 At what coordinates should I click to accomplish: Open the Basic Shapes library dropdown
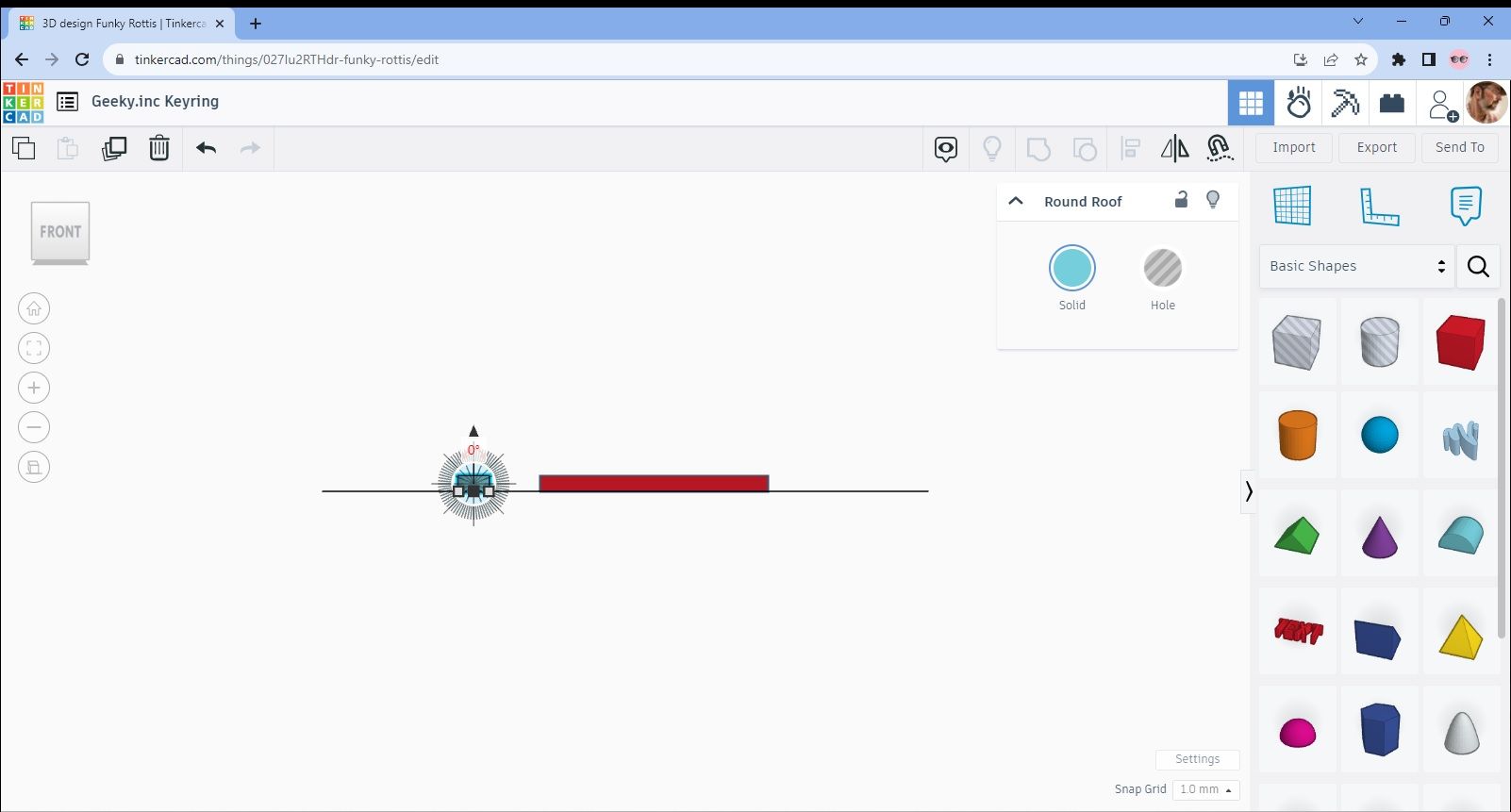[1356, 267]
